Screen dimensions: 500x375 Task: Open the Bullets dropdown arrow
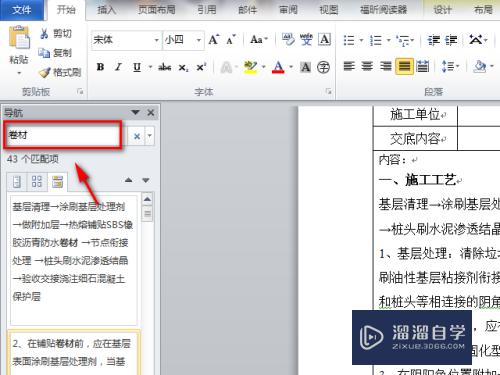361,40
